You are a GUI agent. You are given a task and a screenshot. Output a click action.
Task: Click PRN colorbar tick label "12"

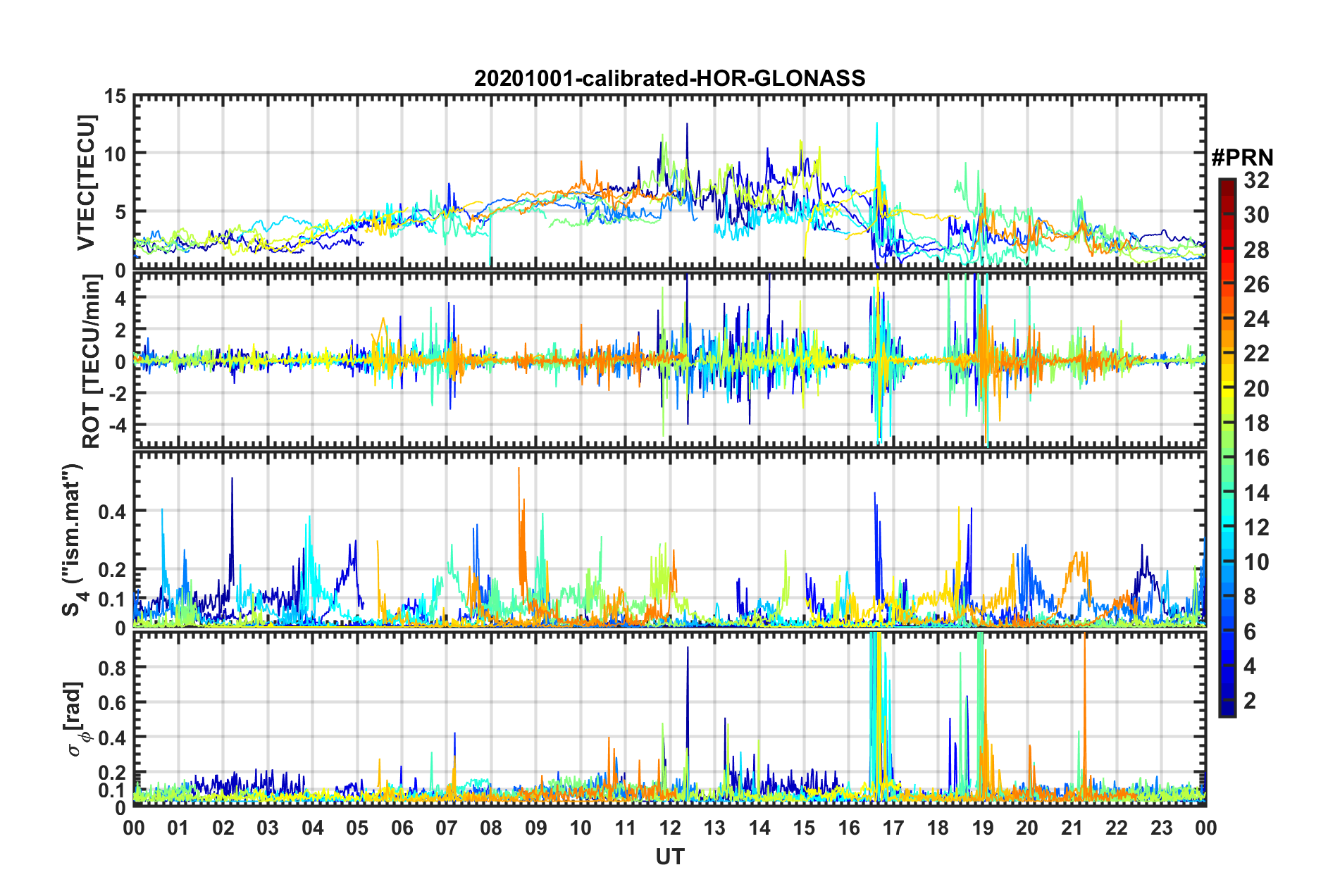click(x=1256, y=528)
